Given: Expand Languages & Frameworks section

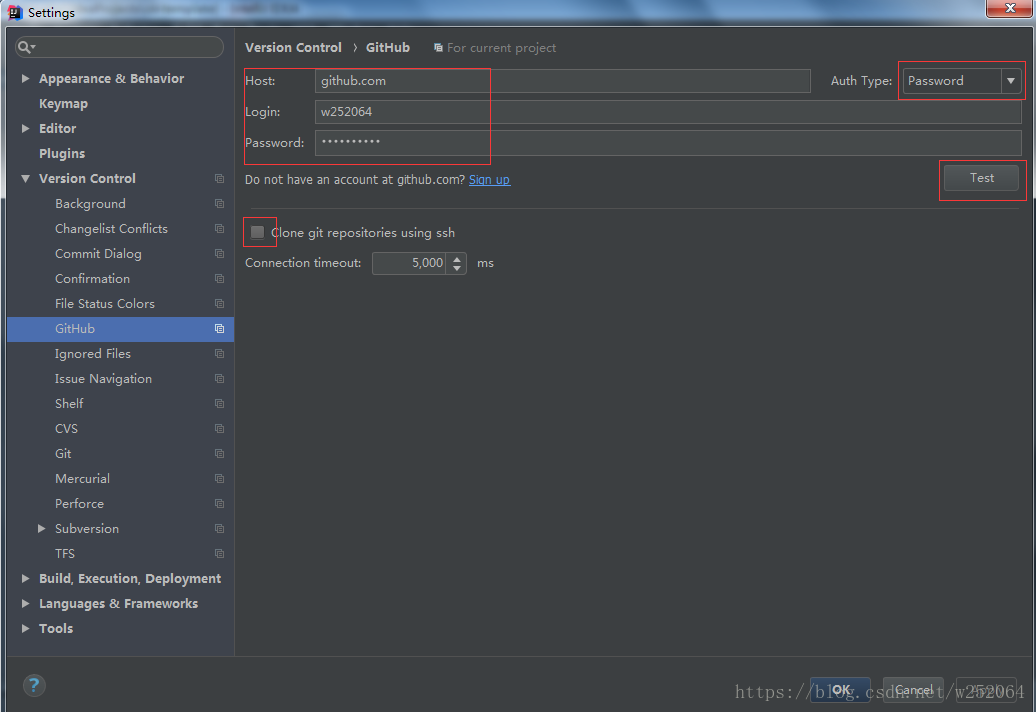Looking at the screenshot, I should [x=25, y=604].
